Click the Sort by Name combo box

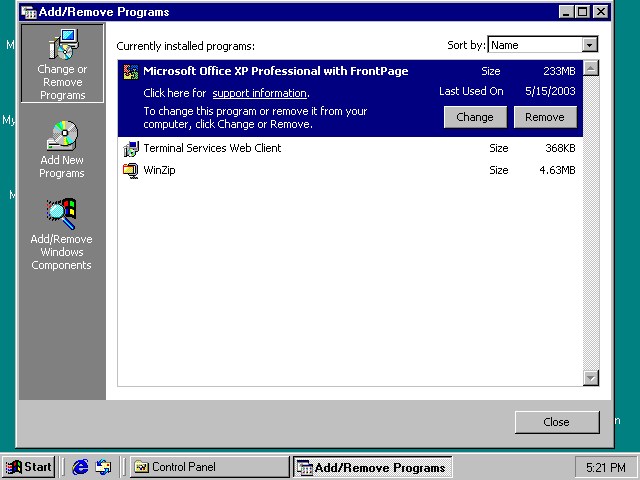click(542, 45)
